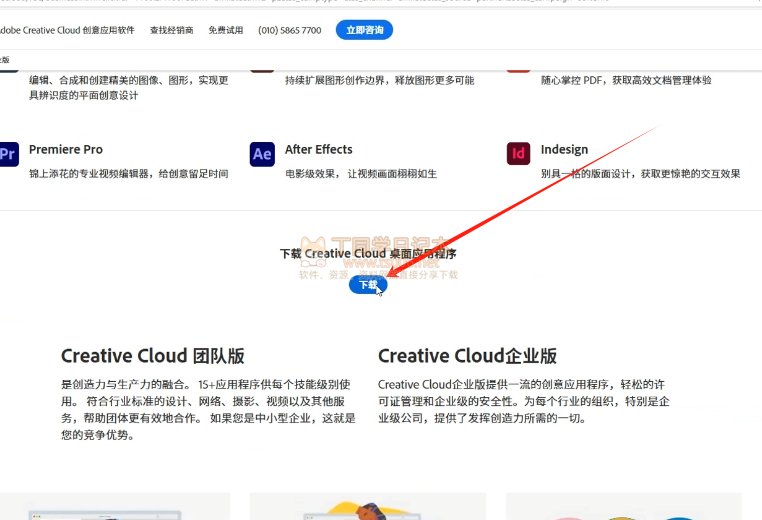The width and height of the screenshot is (762, 520).
Task: Click the 下载 Creative Cloud 桌面应用程序 heading
Action: (368, 254)
